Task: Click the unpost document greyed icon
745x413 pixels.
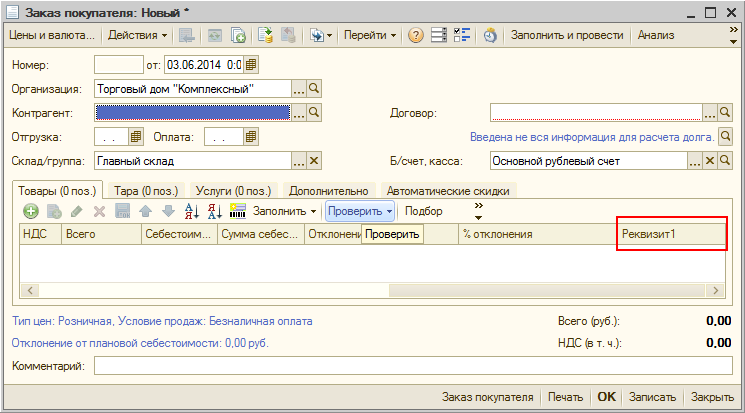Action: point(288,35)
